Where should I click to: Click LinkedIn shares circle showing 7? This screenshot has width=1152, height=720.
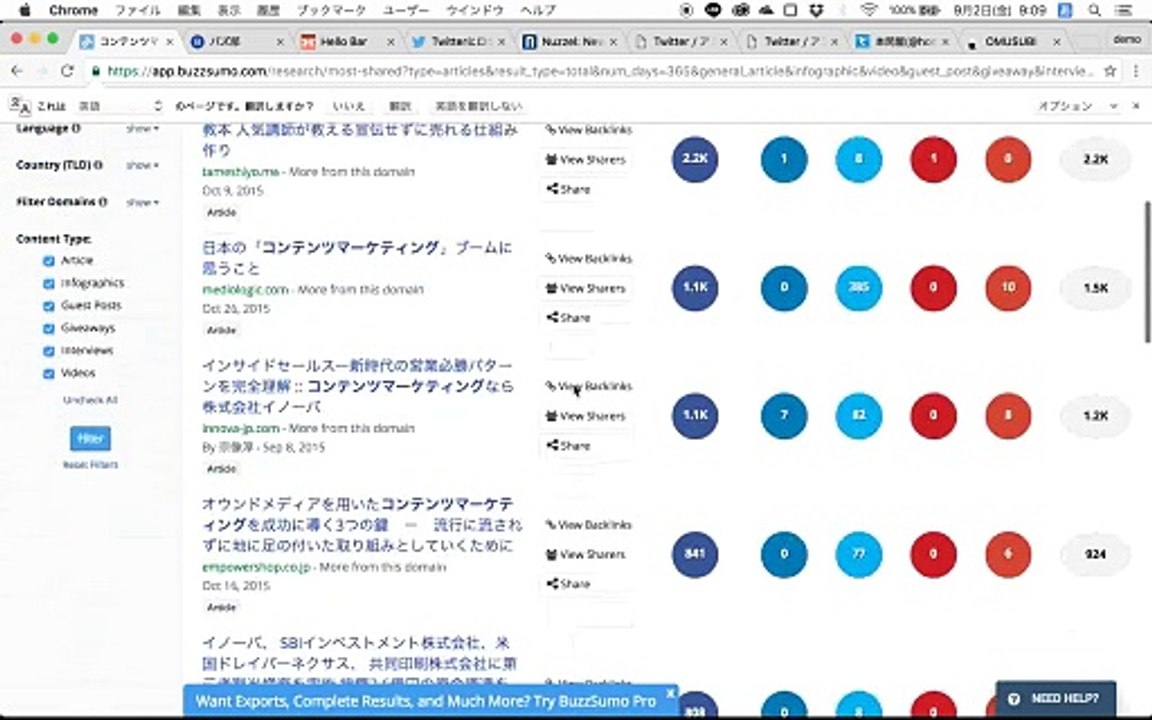784,415
